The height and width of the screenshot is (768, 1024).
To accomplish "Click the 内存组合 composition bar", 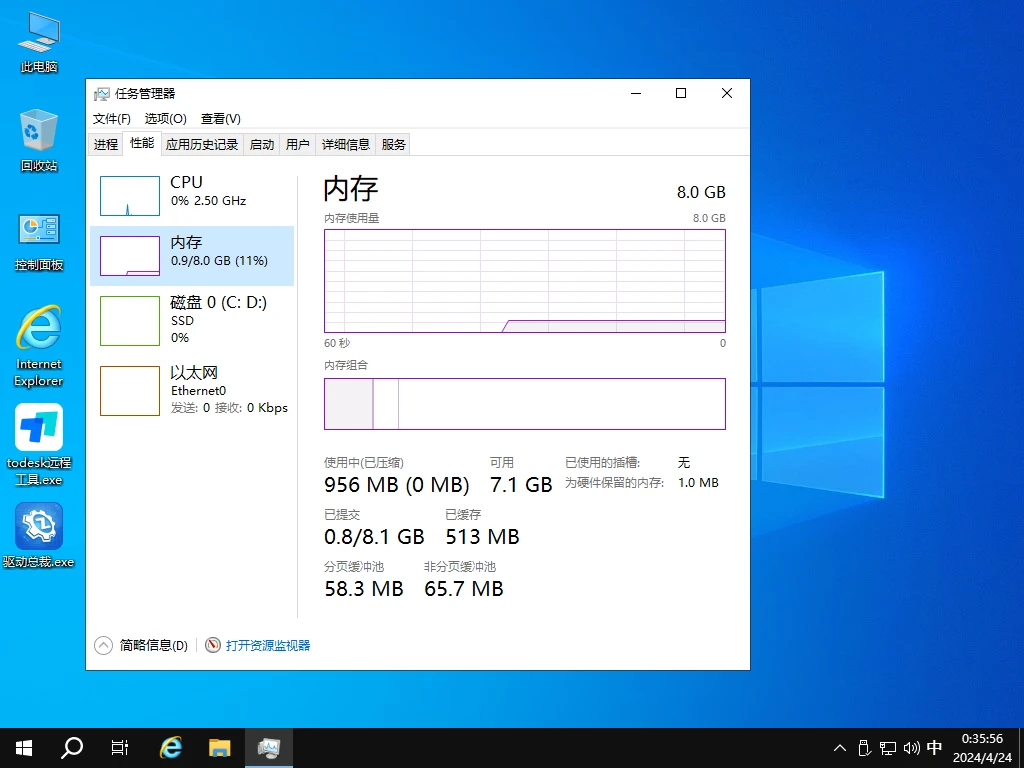I will pos(524,404).
